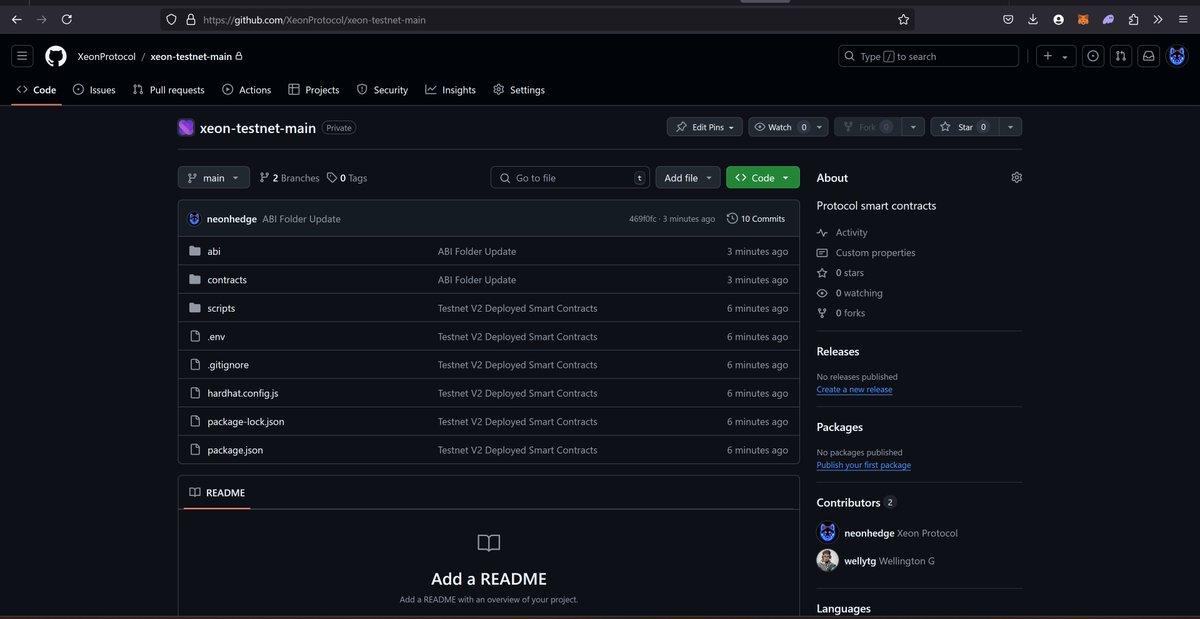Switch to the Actions tab
1200x619 pixels.
click(246, 90)
